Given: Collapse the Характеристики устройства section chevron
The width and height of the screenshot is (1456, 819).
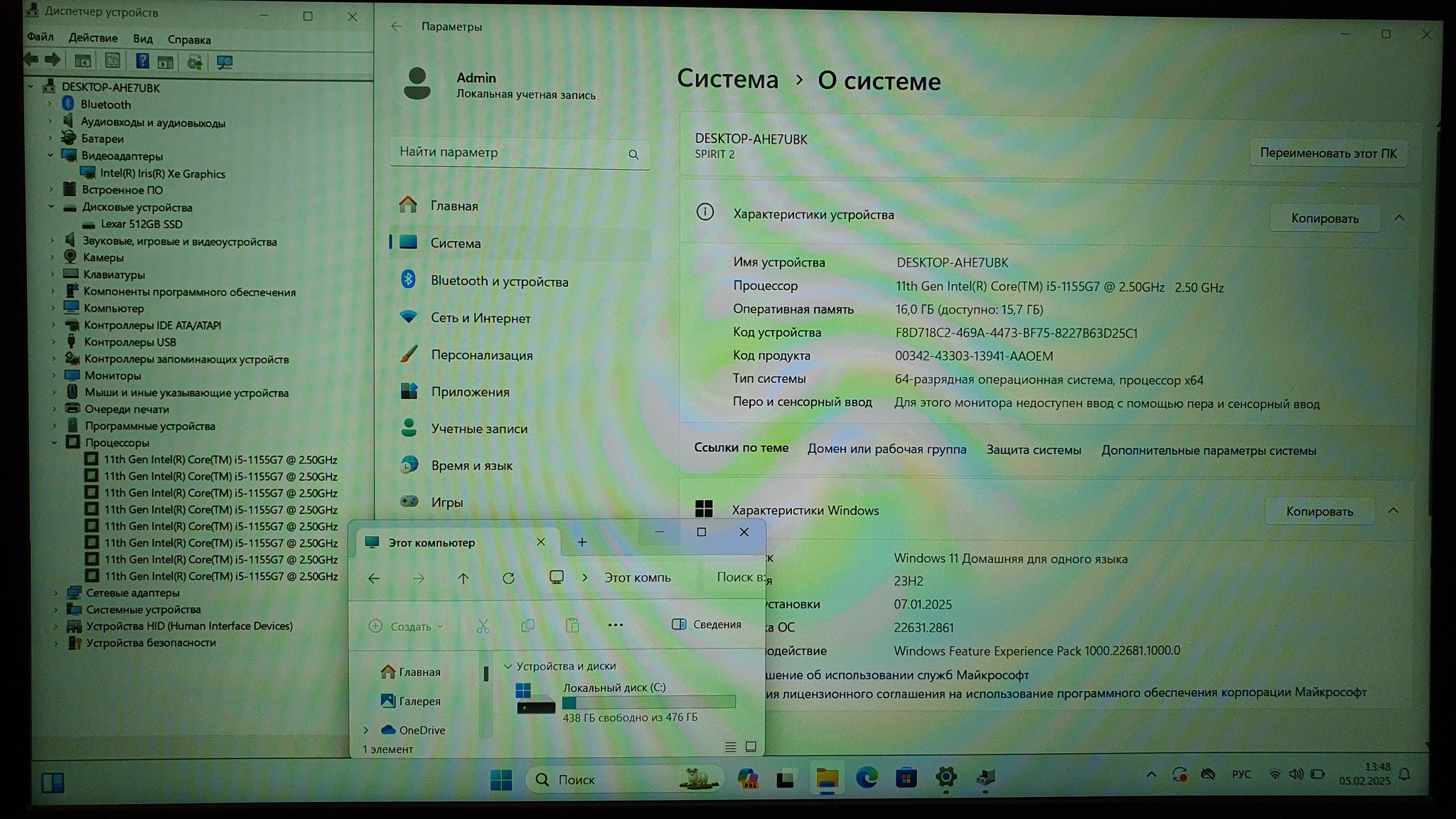Looking at the screenshot, I should coord(1399,218).
